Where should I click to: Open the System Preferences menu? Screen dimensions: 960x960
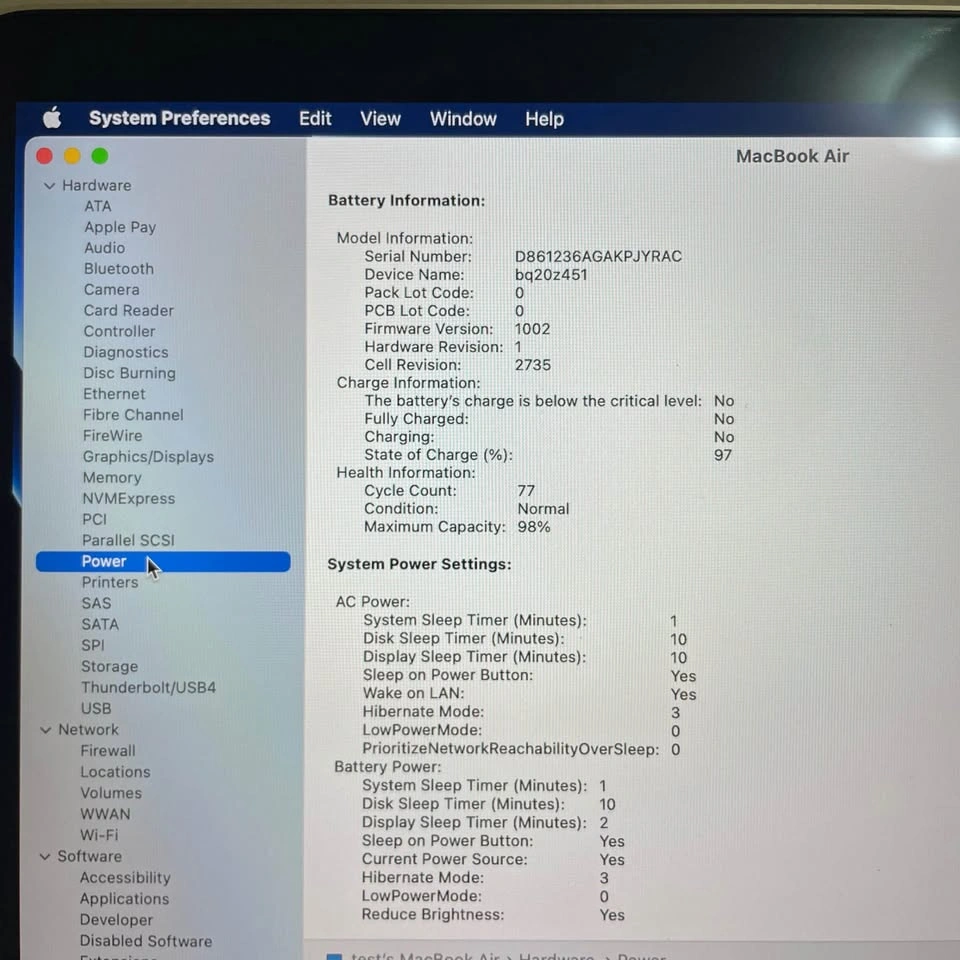point(179,118)
